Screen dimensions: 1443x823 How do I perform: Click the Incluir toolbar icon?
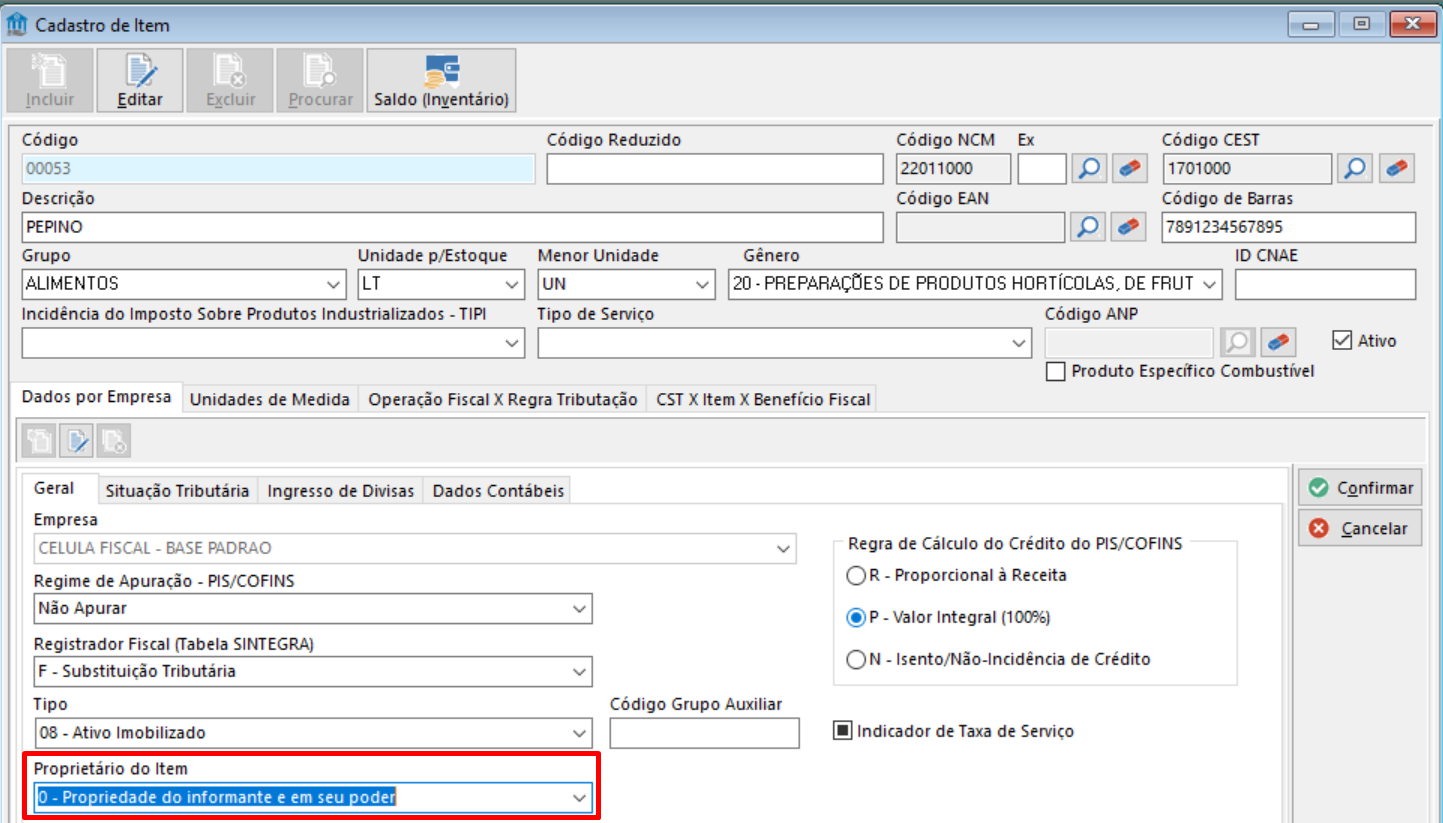pos(50,80)
